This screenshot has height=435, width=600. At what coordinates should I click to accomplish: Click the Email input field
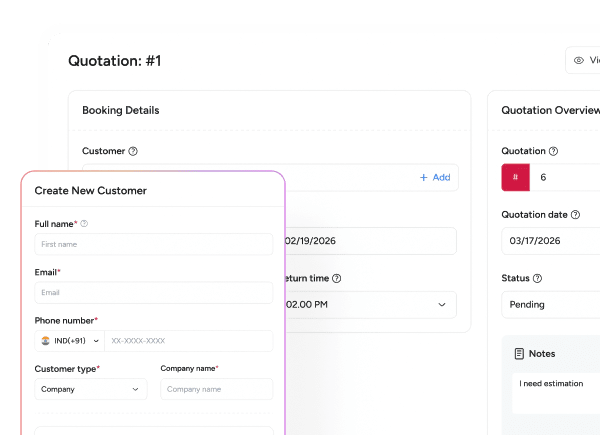154,293
